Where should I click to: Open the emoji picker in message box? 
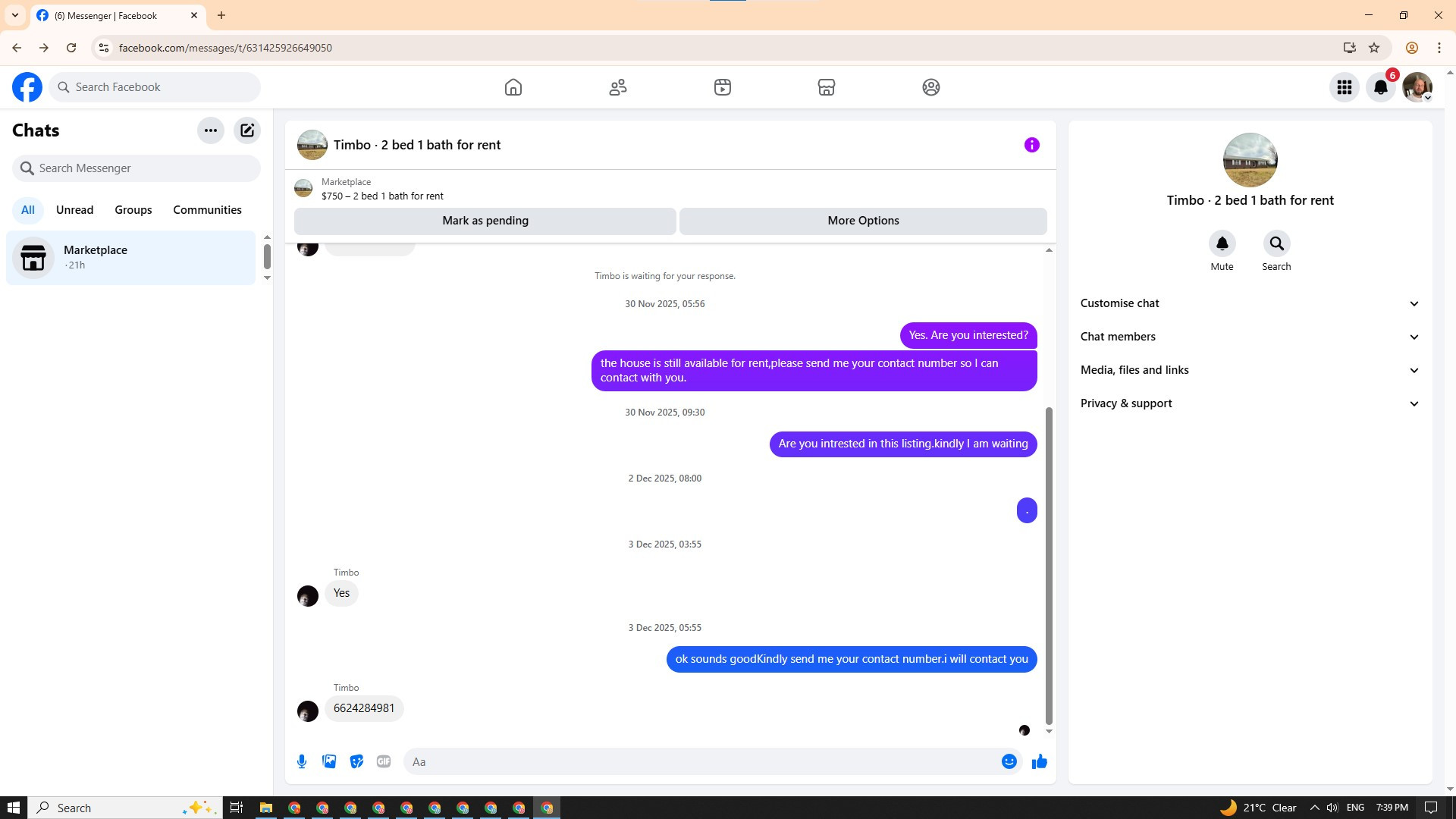[x=1009, y=761]
